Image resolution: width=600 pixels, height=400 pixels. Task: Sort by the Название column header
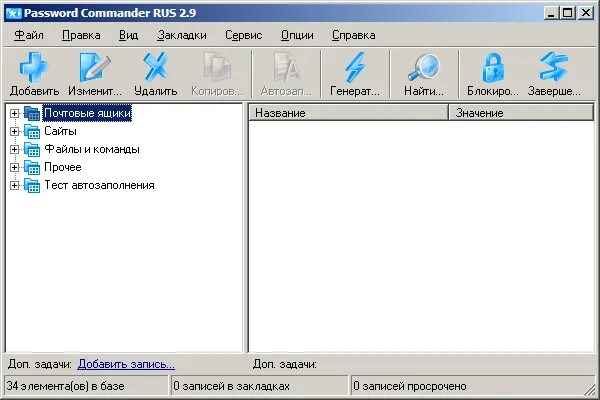[348, 113]
